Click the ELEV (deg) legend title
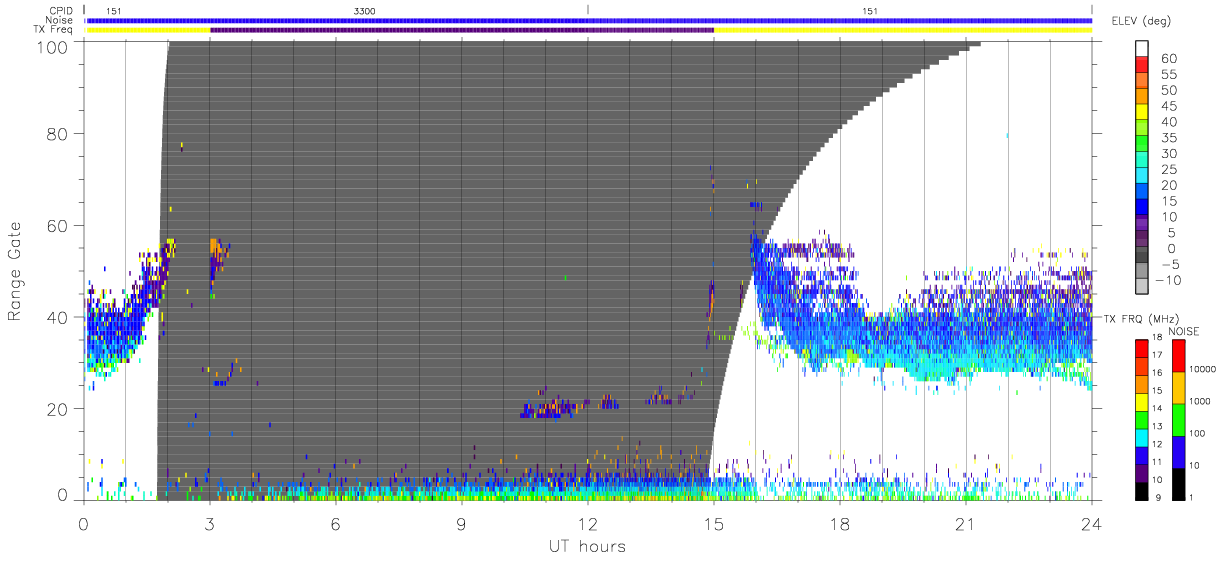1228x567 pixels. click(x=1141, y=21)
